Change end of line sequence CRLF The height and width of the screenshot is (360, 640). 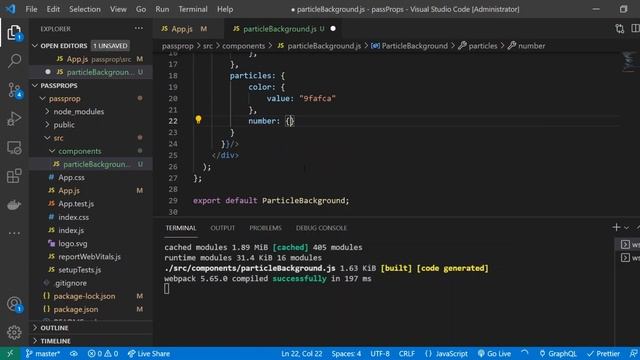point(407,353)
